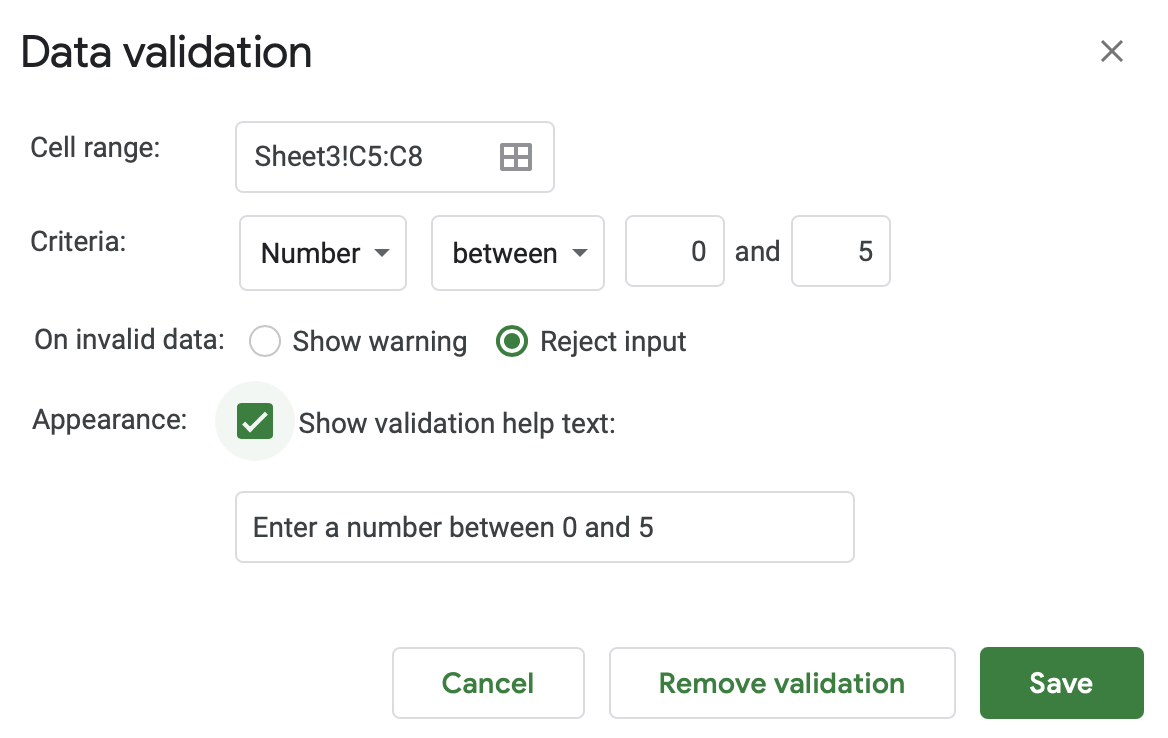This screenshot has width=1168, height=738.
Task: Click the help text input box
Action: click(x=544, y=527)
